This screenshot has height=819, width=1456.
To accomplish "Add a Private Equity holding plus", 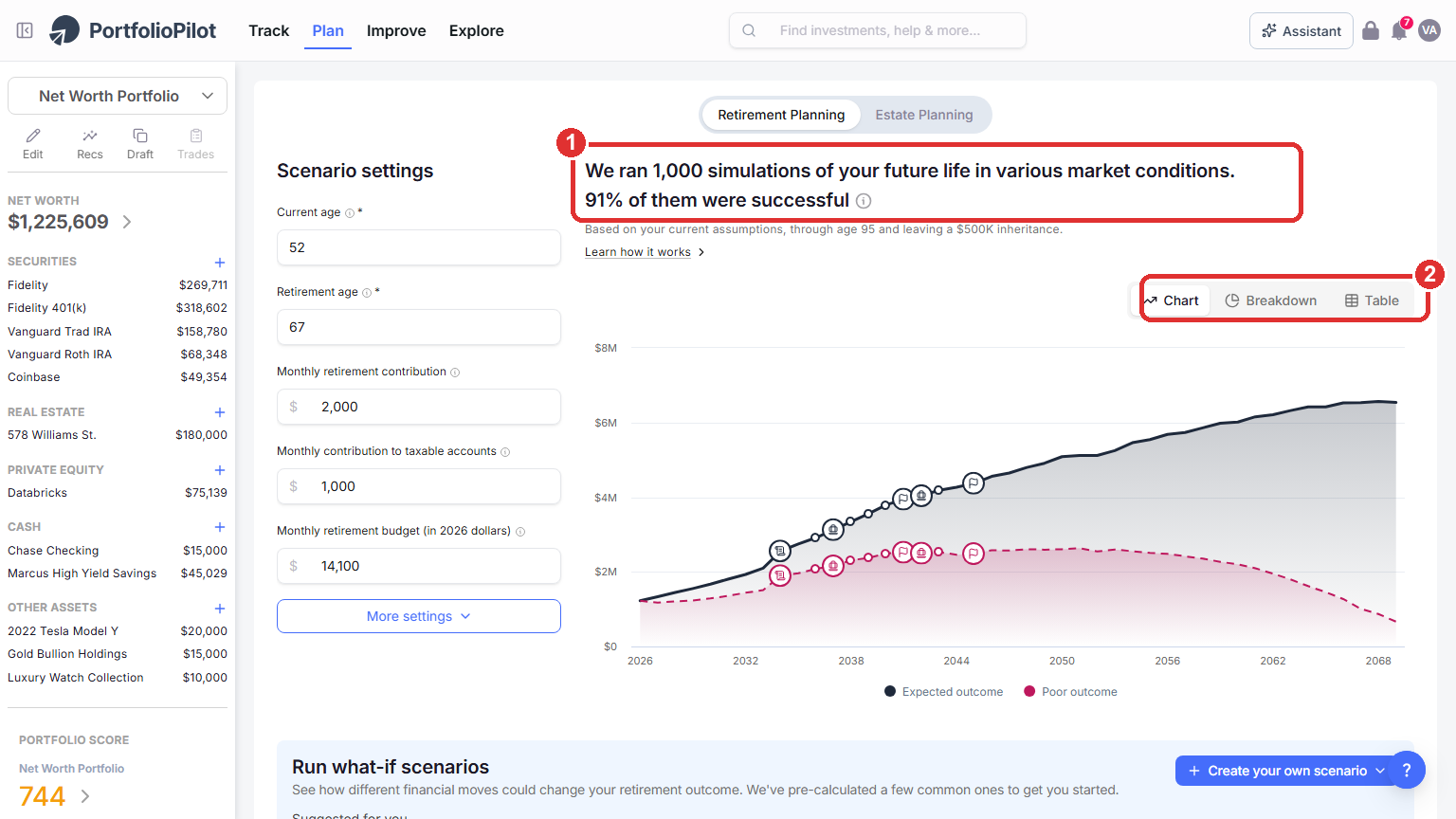I will coord(220,470).
